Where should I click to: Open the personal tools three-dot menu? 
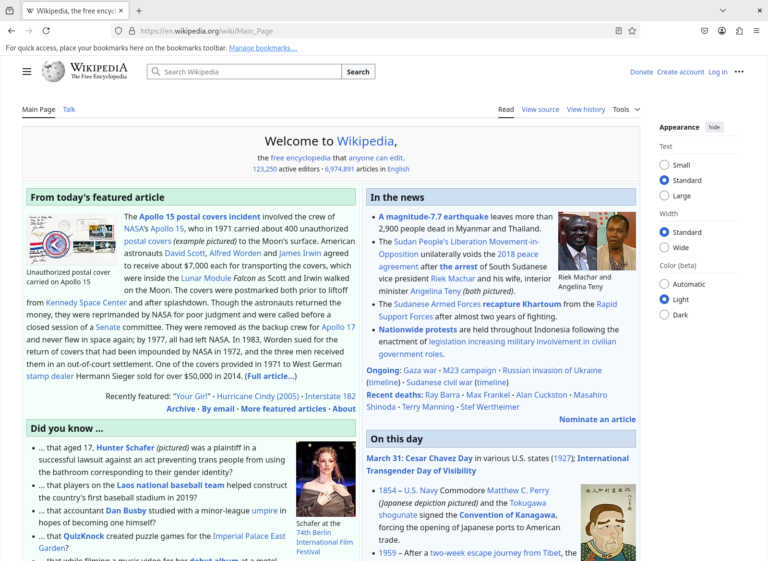coord(739,72)
